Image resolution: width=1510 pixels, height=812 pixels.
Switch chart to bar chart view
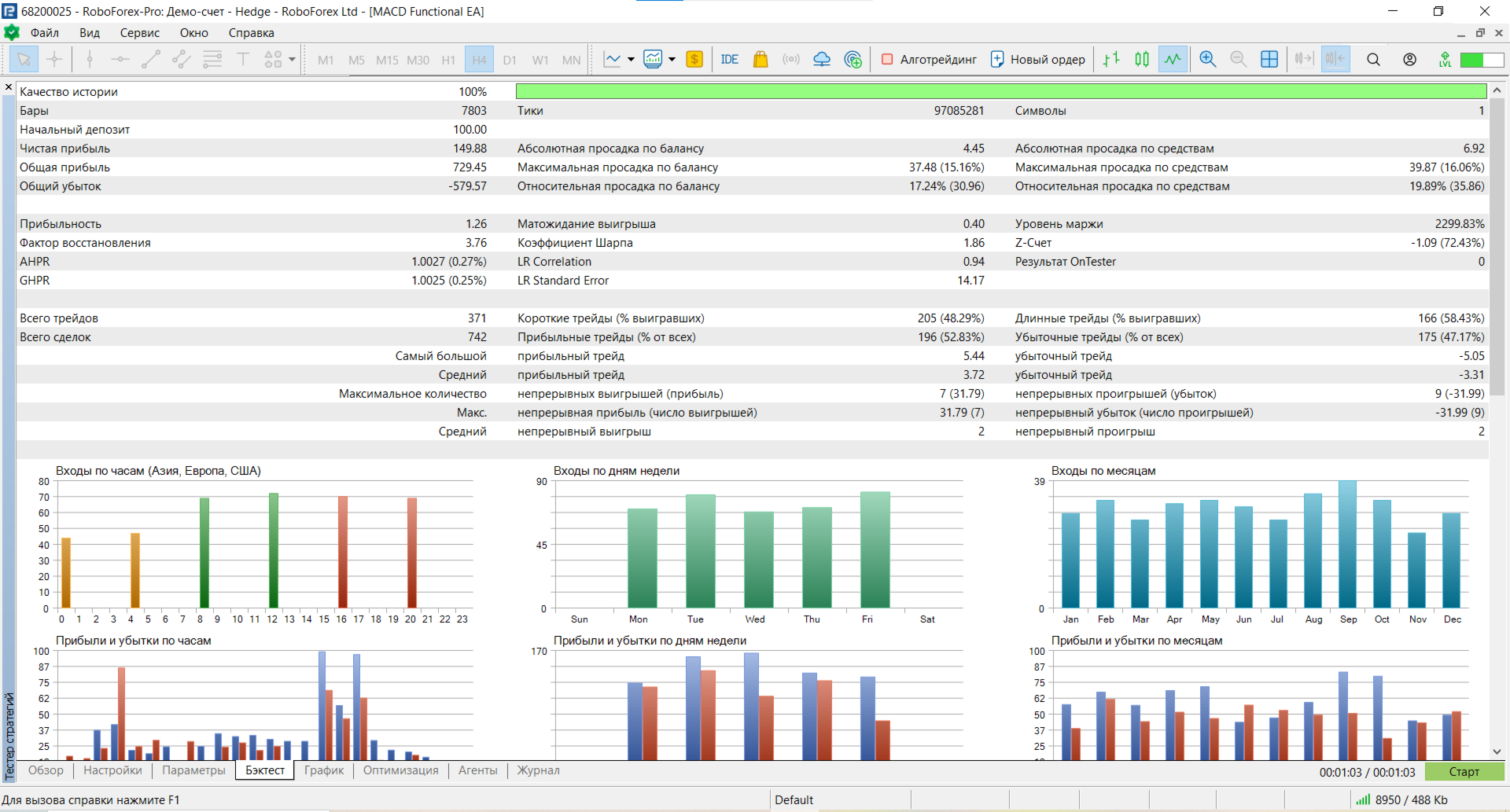click(x=1111, y=60)
